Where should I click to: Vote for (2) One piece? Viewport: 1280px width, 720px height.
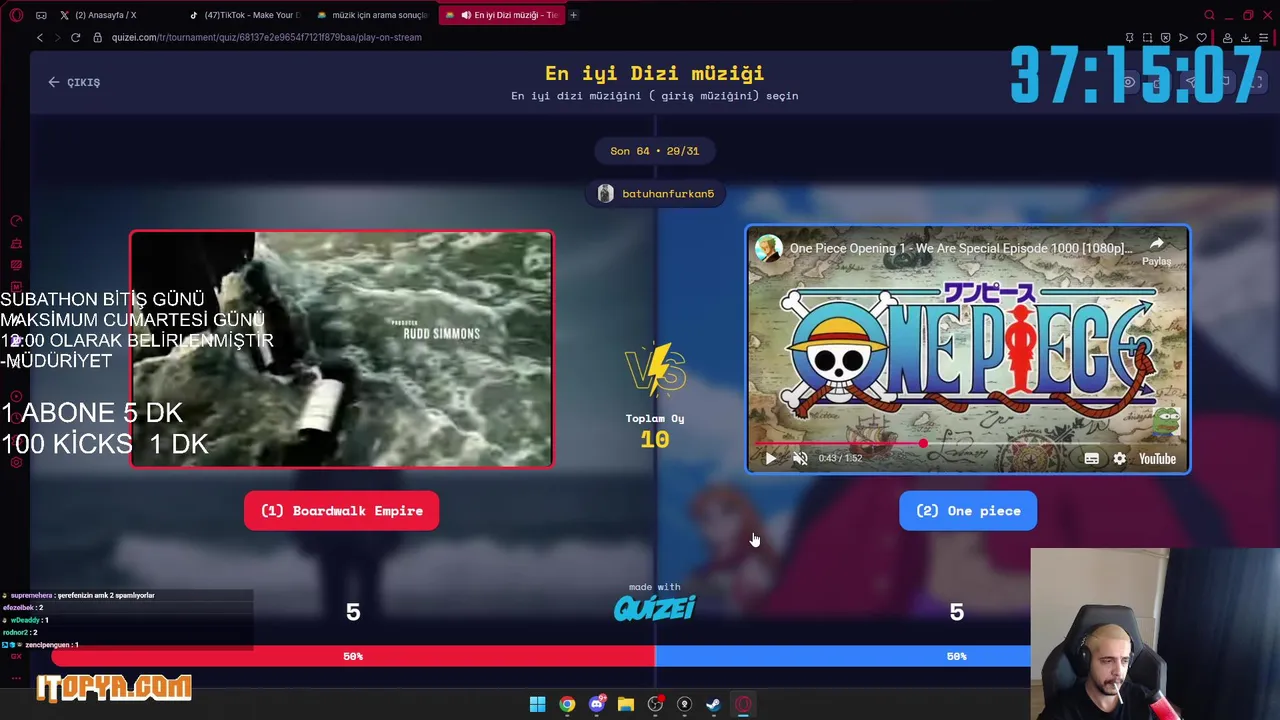967,511
